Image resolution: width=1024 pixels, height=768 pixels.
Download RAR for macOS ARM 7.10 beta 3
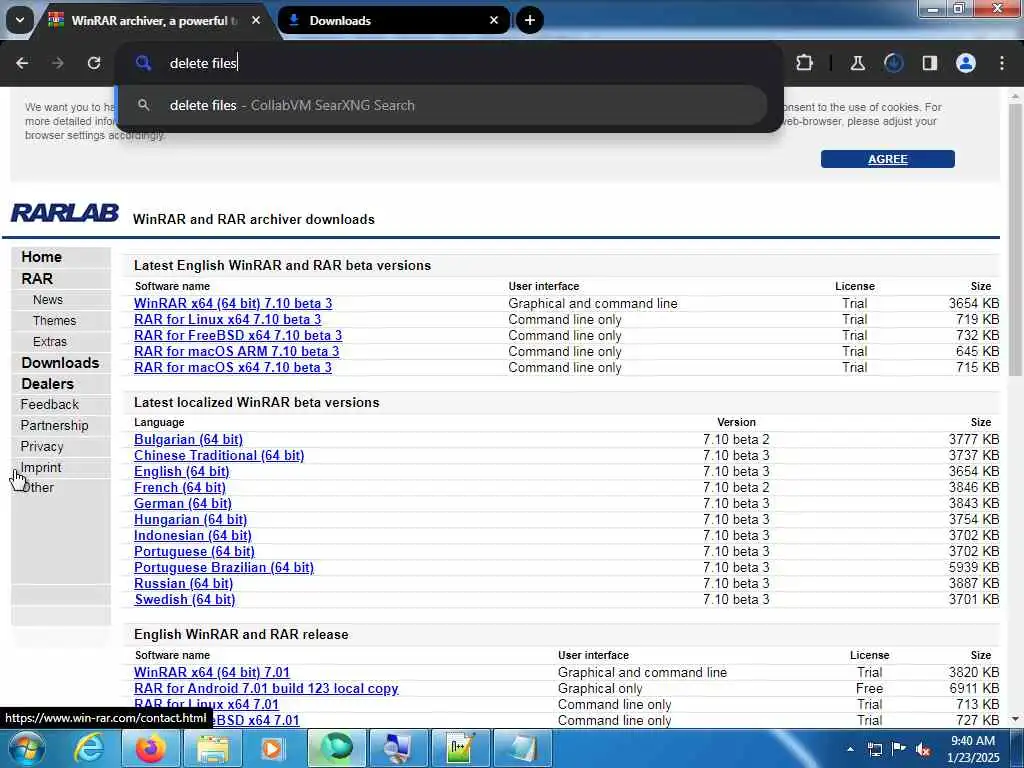(236, 351)
